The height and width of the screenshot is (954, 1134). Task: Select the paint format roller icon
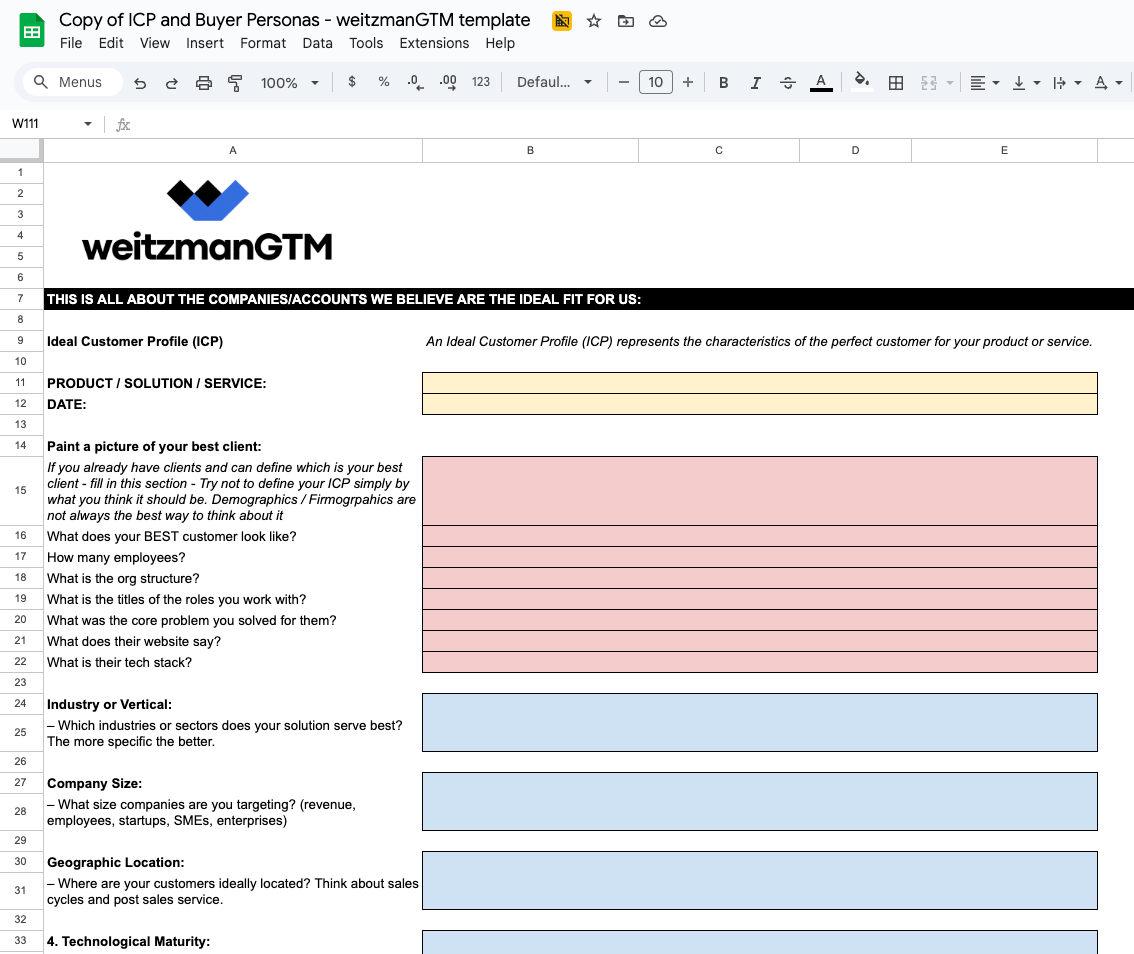235,83
